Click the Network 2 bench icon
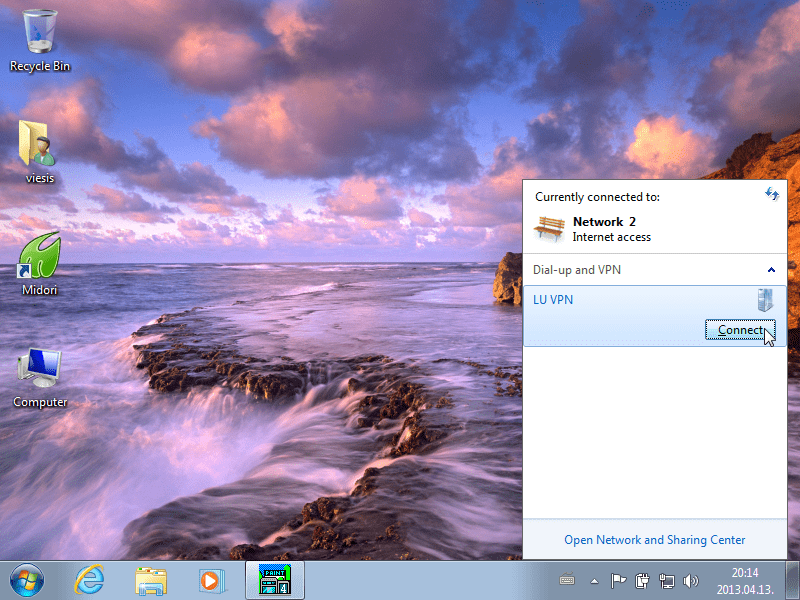Viewport: 800px width, 600px height. point(549,228)
